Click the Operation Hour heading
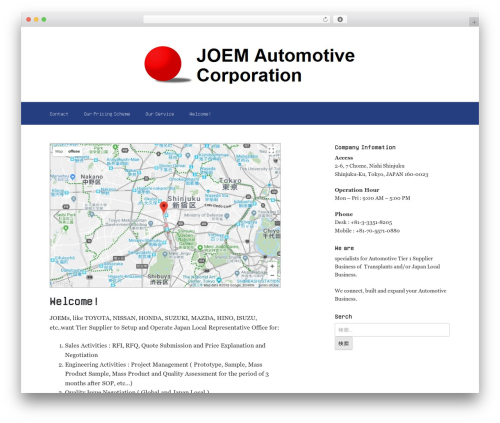This screenshot has height=423, width=500. click(357, 190)
